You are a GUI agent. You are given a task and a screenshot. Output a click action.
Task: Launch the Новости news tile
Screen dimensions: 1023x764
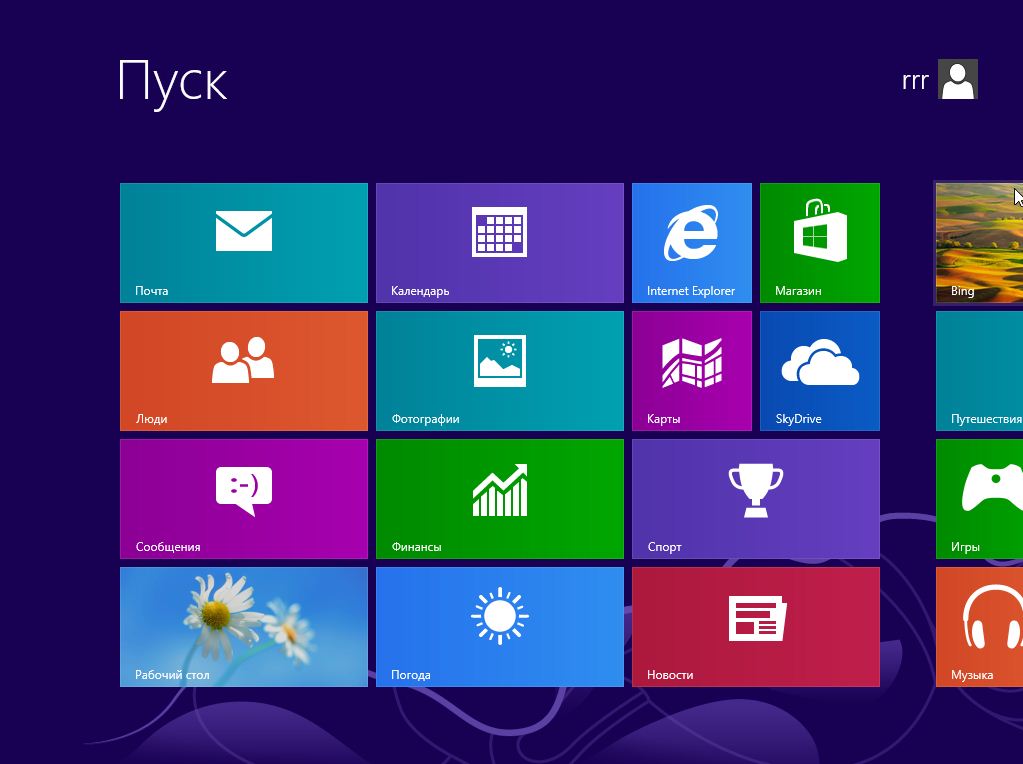tap(756, 627)
